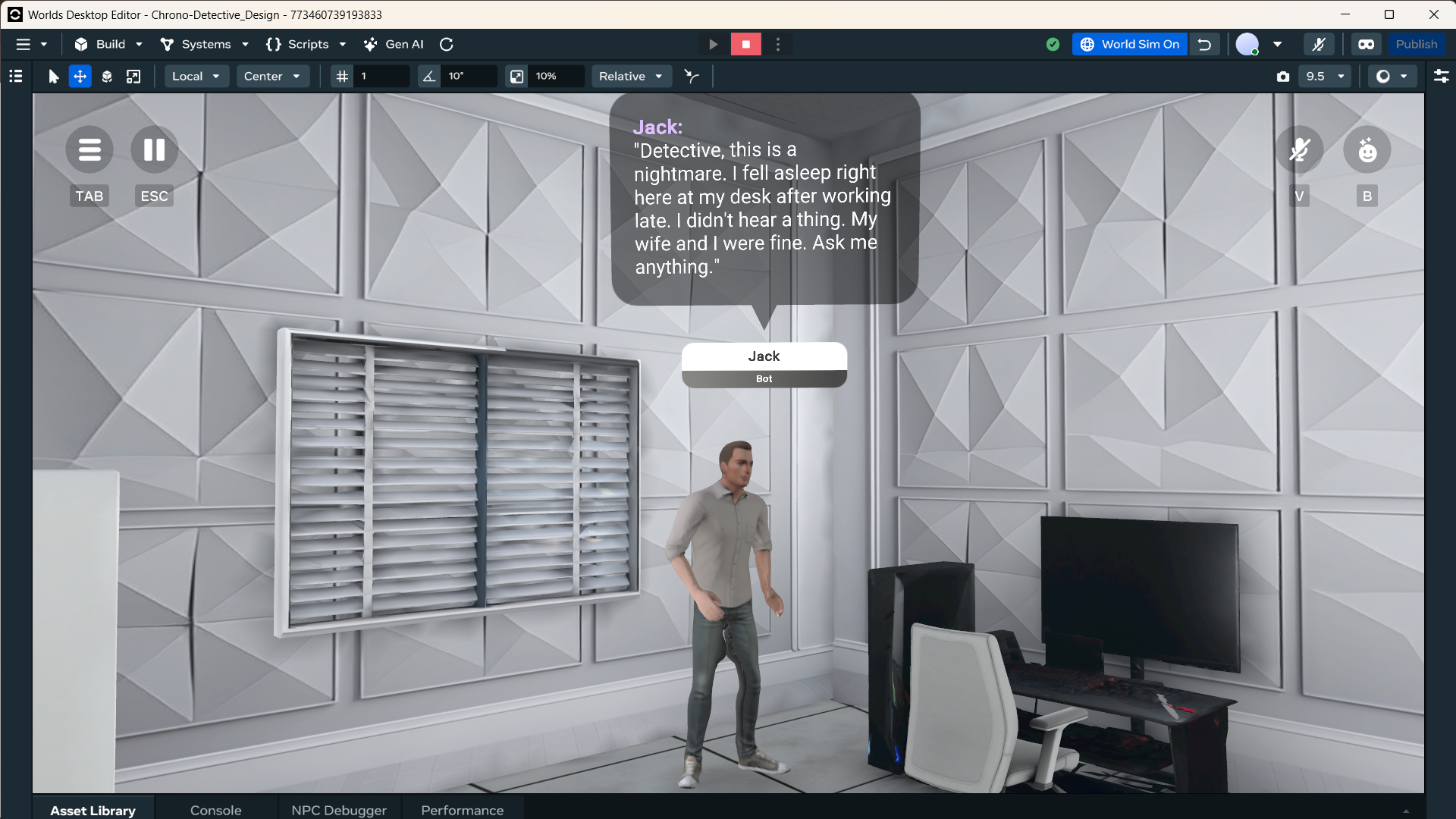The height and width of the screenshot is (819, 1456).
Task: Expand the Local coordinate dropdown
Action: (196, 76)
